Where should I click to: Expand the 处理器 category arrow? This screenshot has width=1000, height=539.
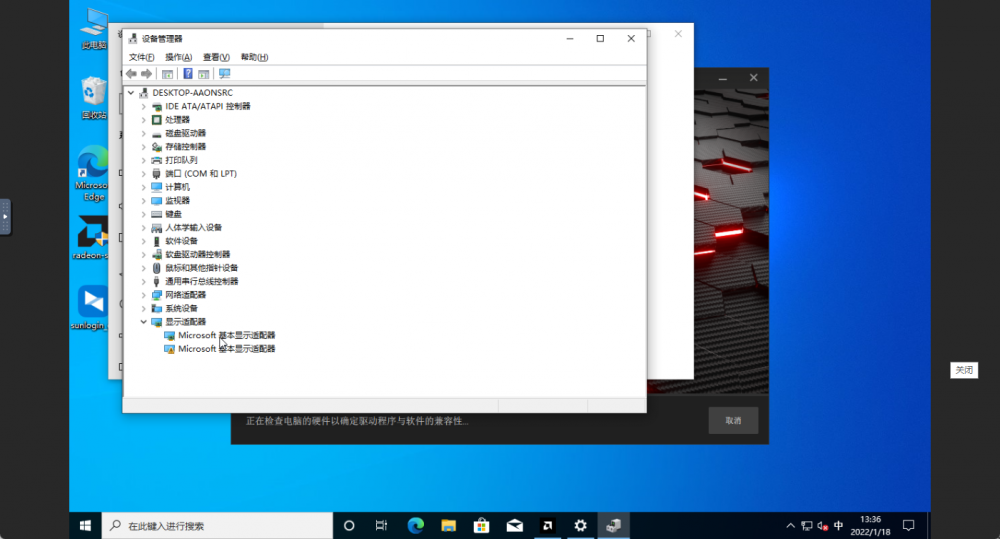click(x=143, y=120)
